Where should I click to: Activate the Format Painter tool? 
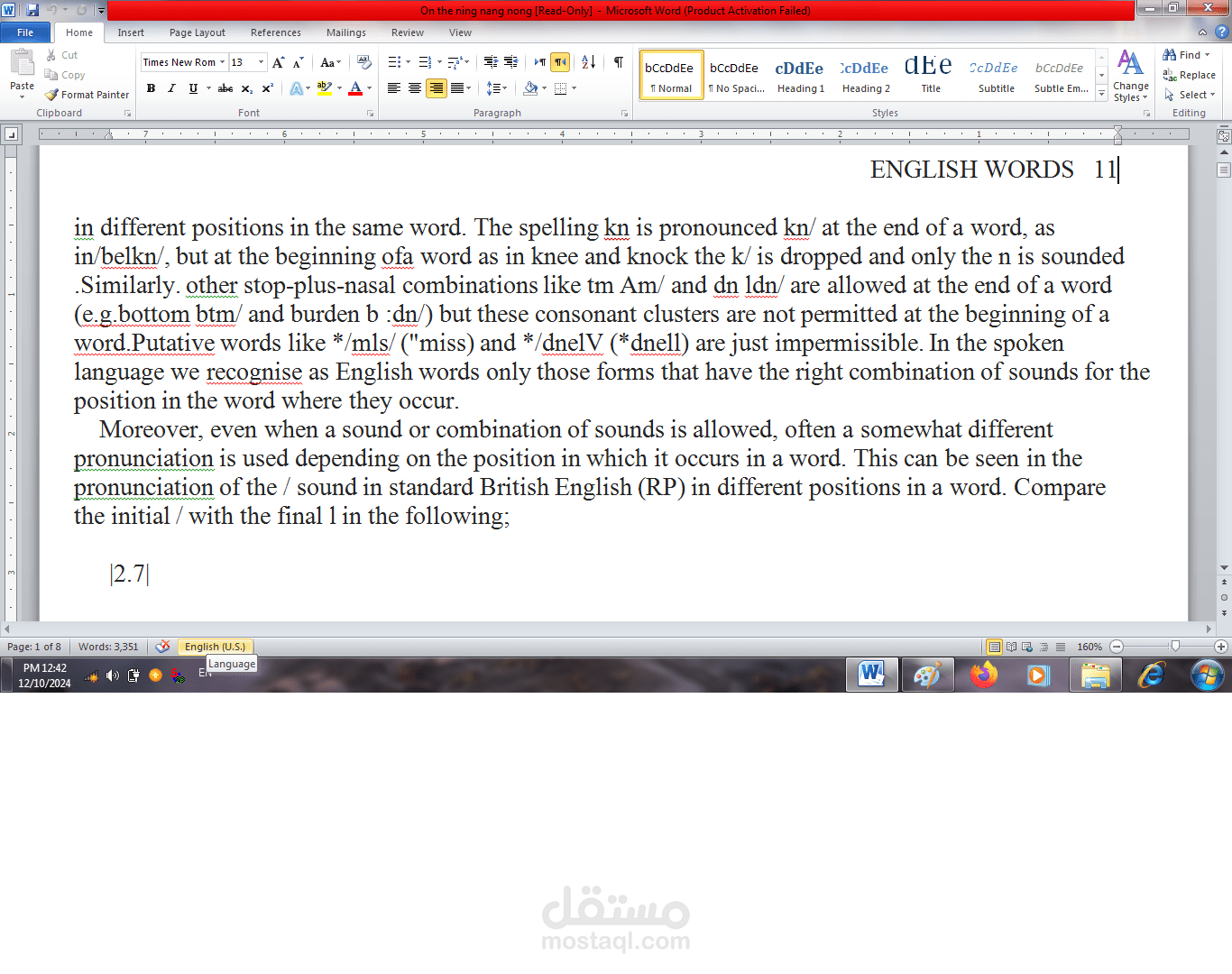pyautogui.click(x=87, y=95)
